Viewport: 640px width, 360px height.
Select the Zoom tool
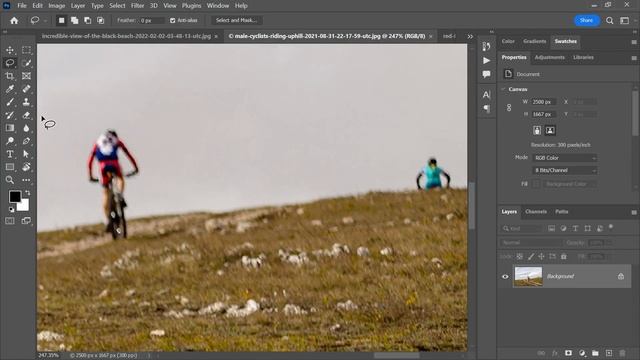click(10, 180)
